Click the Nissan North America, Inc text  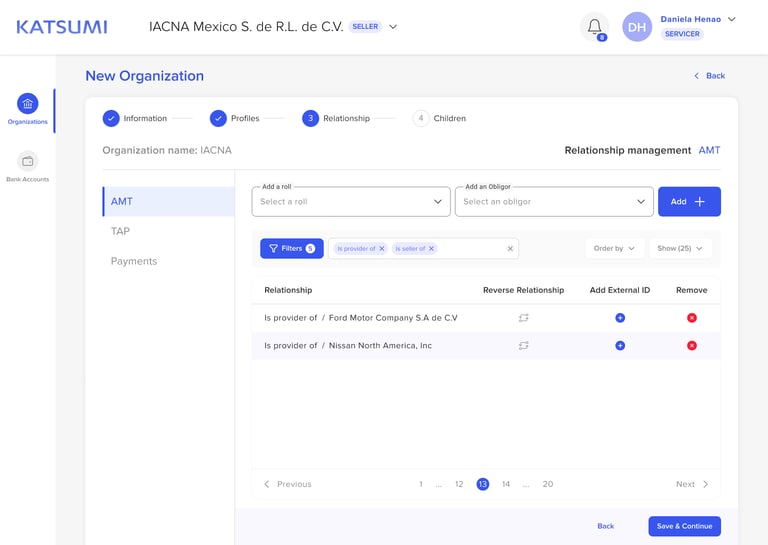(x=380, y=346)
